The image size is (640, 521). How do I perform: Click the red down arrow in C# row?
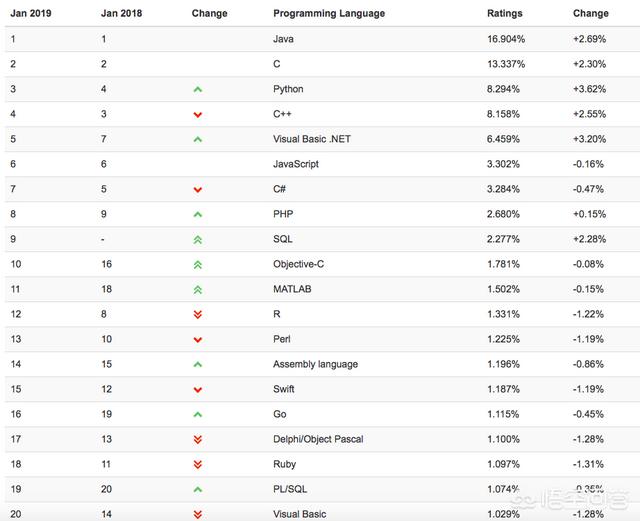(x=198, y=190)
